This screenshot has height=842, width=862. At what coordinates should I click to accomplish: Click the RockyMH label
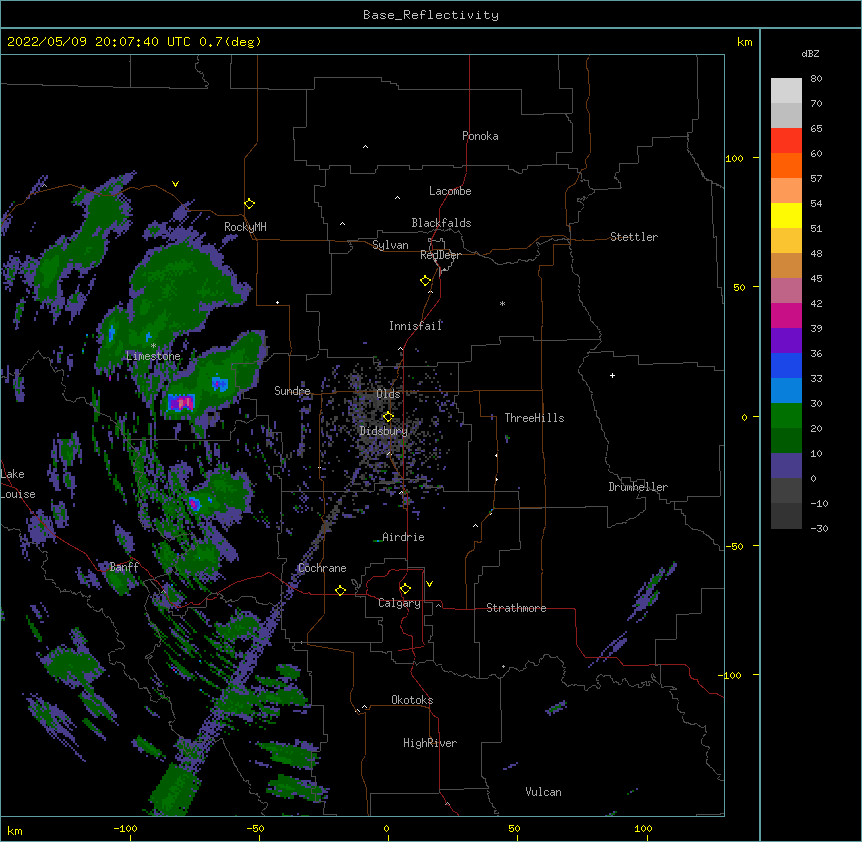click(245, 227)
